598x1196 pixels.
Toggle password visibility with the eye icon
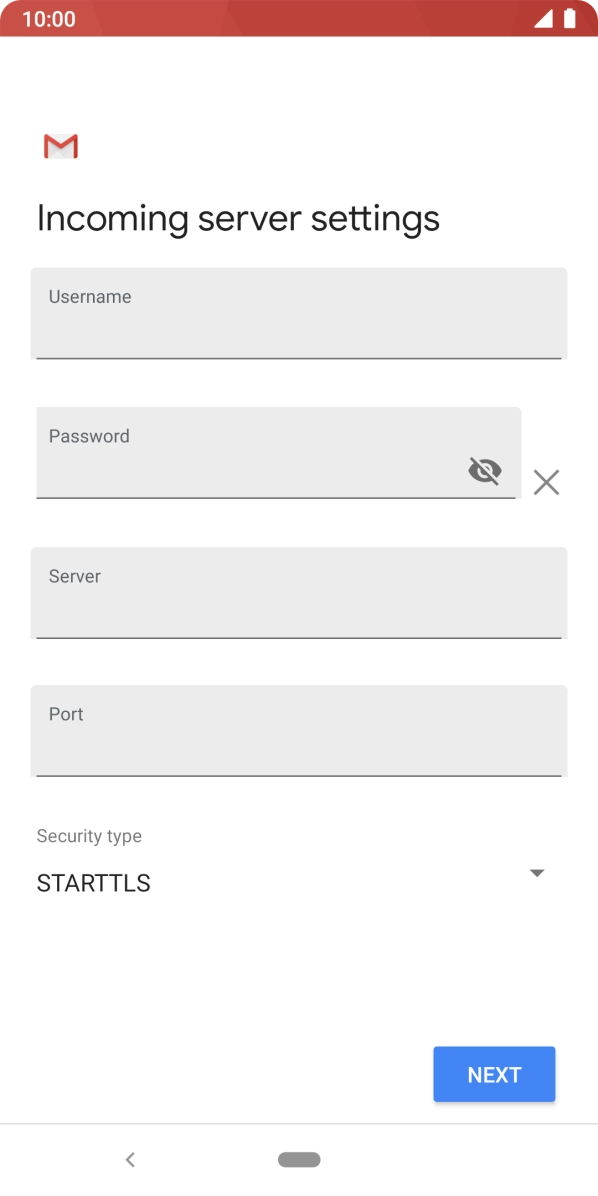pos(485,470)
